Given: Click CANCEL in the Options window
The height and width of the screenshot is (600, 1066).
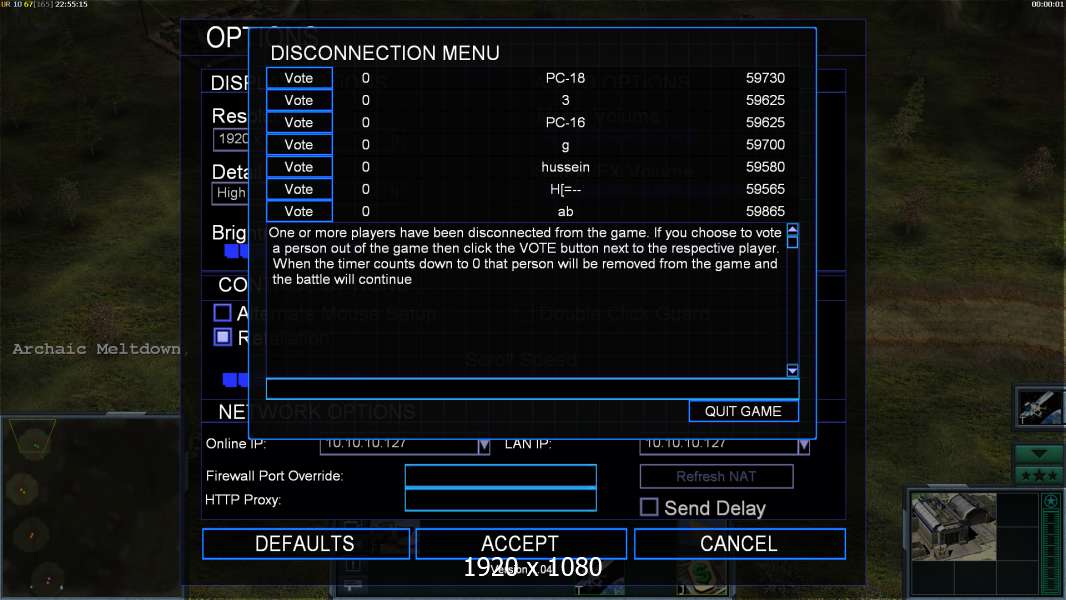Looking at the screenshot, I should [x=739, y=544].
